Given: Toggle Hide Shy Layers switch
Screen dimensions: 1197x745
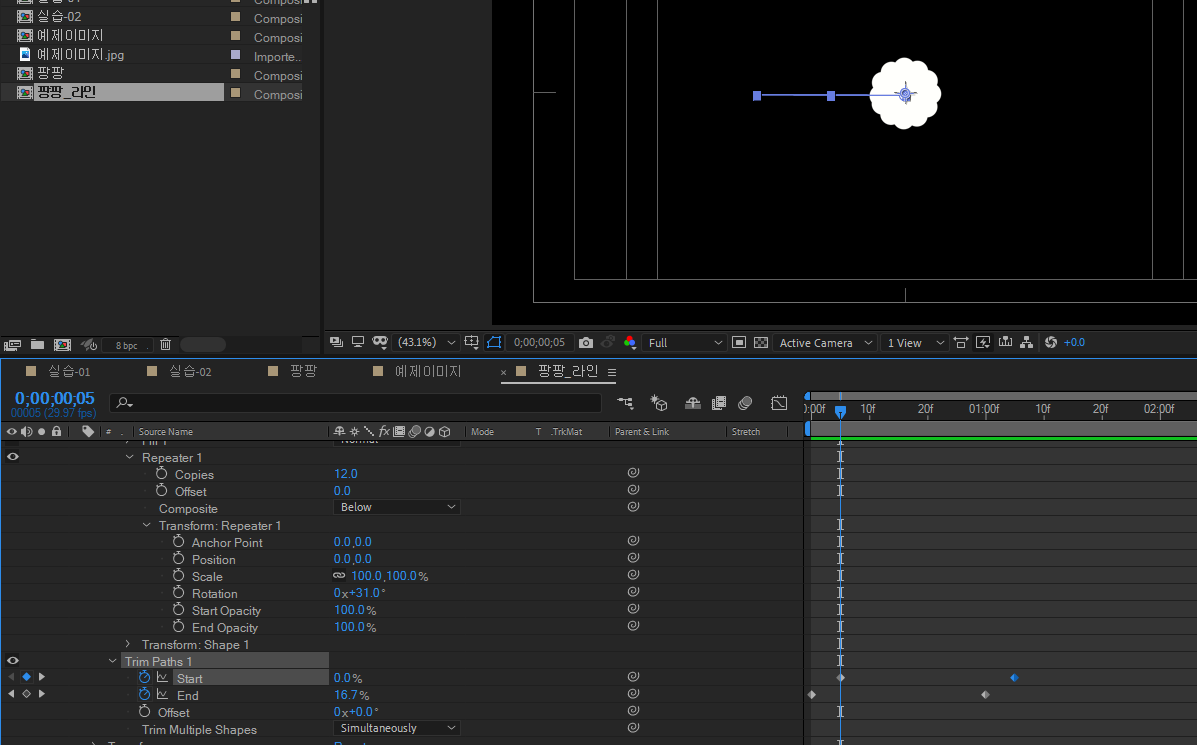Looking at the screenshot, I should [693, 403].
